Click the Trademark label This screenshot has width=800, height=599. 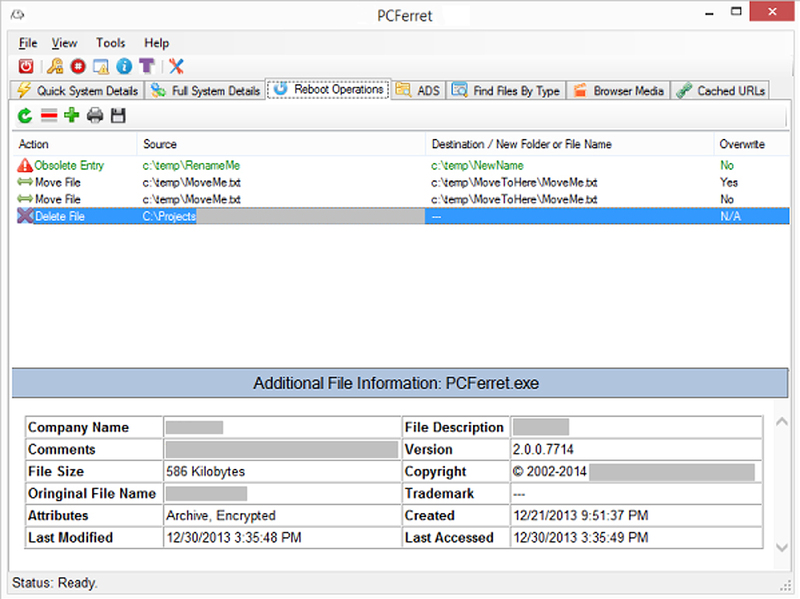[x=439, y=494]
